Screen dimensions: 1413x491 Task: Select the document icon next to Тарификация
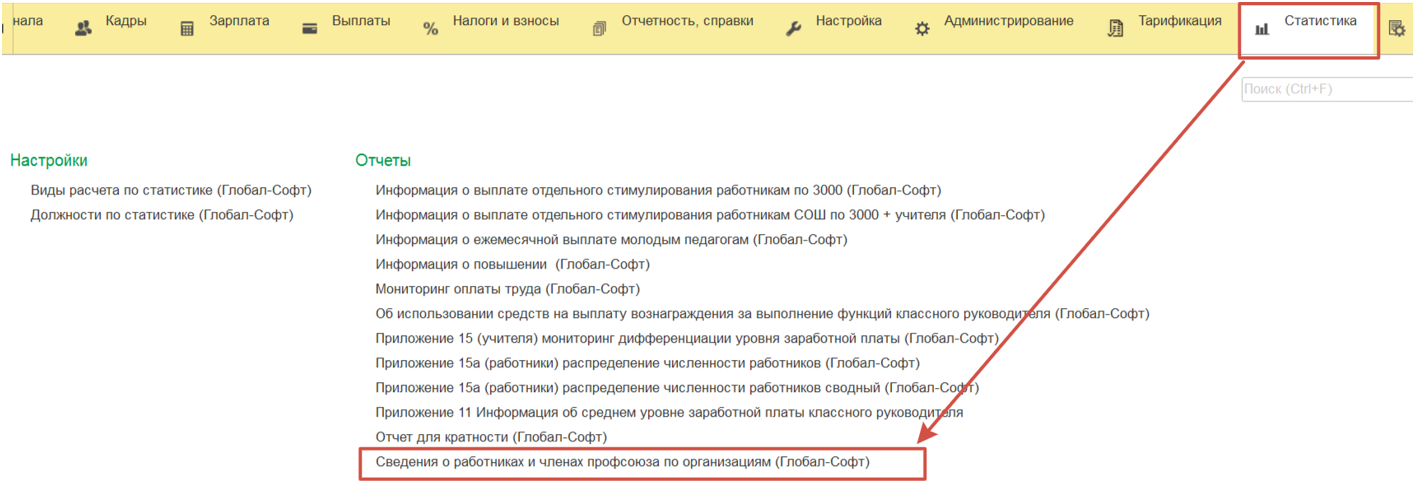point(1116,29)
